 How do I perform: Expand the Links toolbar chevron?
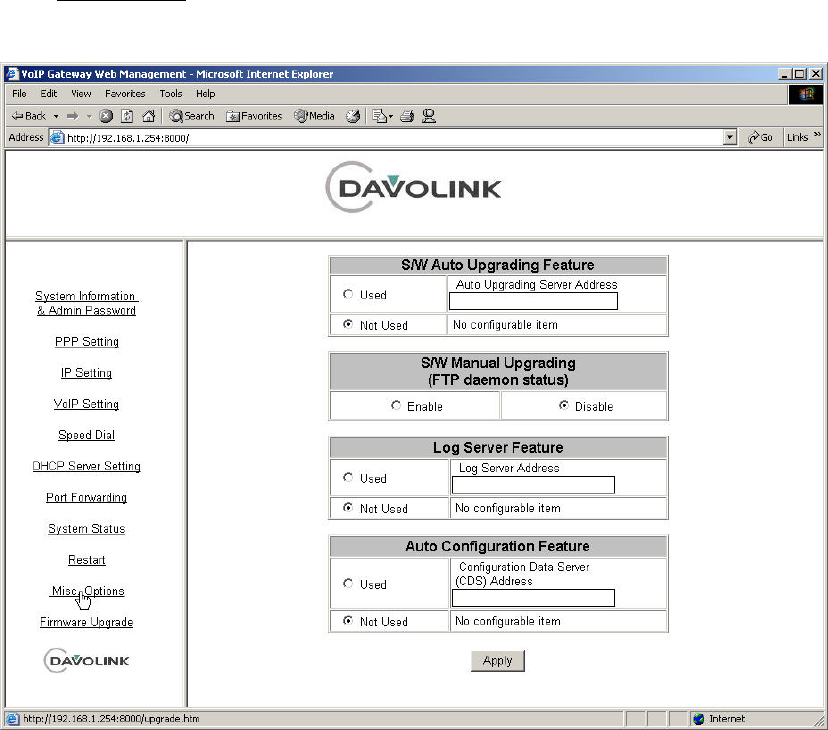817,135
